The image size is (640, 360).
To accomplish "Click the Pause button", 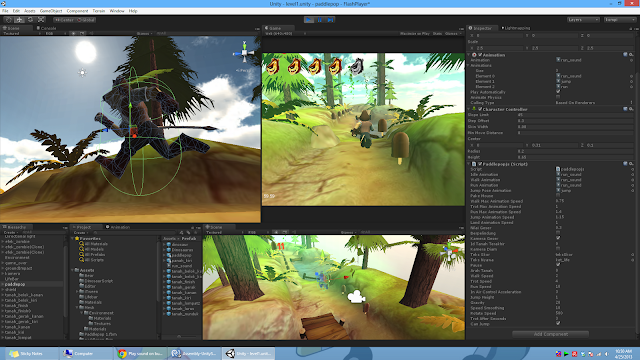I will tap(320, 20).
